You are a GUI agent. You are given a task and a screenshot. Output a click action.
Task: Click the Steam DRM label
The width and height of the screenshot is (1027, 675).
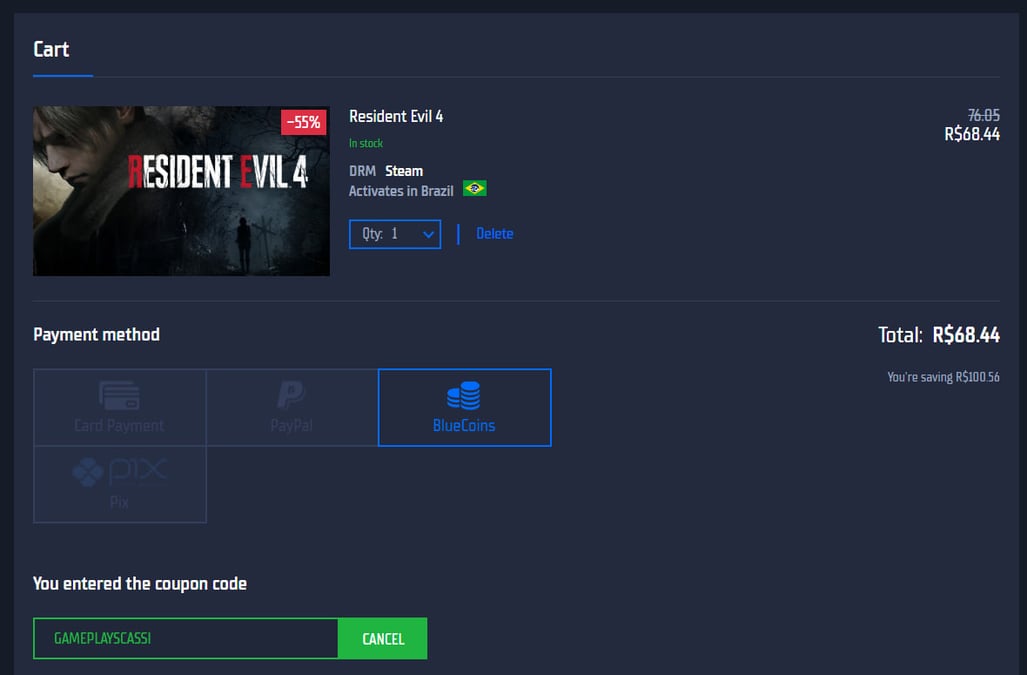point(403,171)
